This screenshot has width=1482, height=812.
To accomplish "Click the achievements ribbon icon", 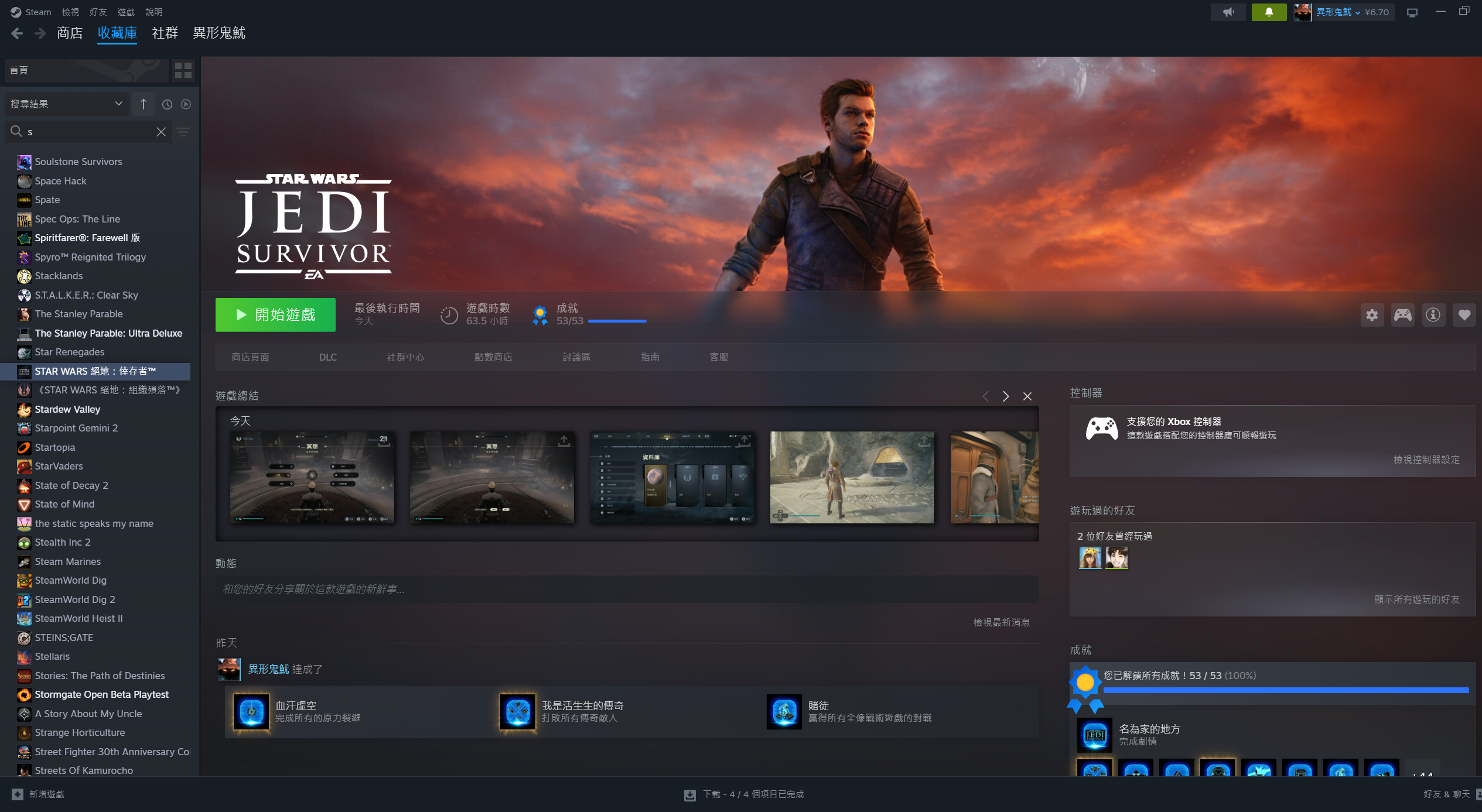I will click(x=539, y=315).
